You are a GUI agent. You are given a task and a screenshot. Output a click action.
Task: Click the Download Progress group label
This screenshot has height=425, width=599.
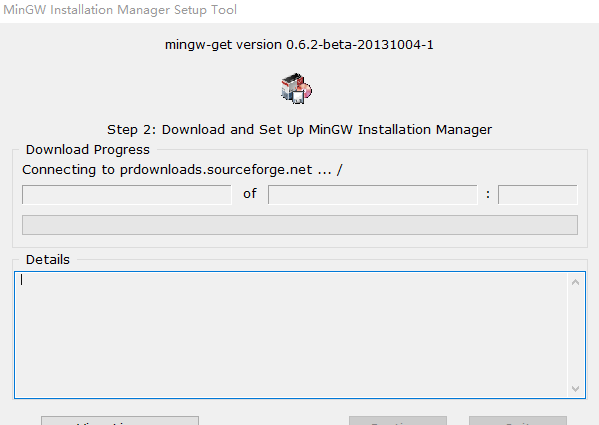coord(87,150)
